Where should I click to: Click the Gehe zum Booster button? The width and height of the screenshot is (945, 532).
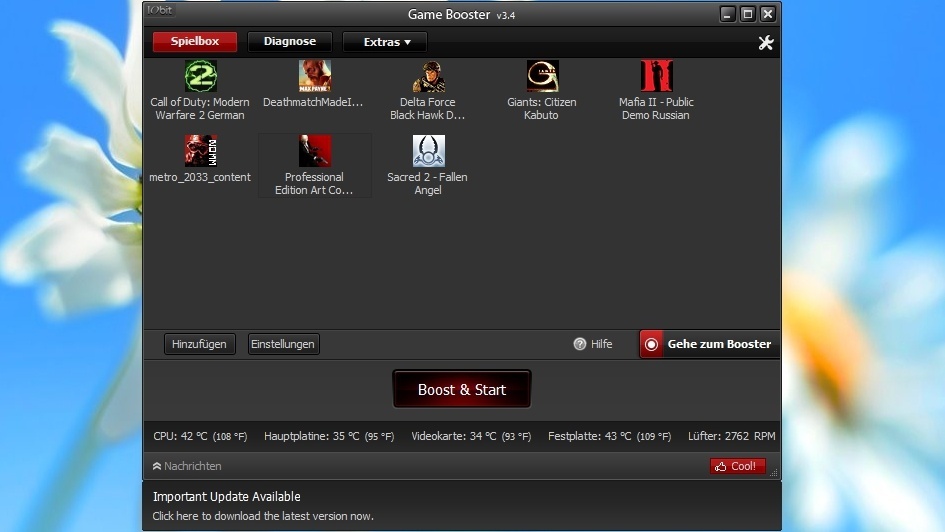pos(709,344)
